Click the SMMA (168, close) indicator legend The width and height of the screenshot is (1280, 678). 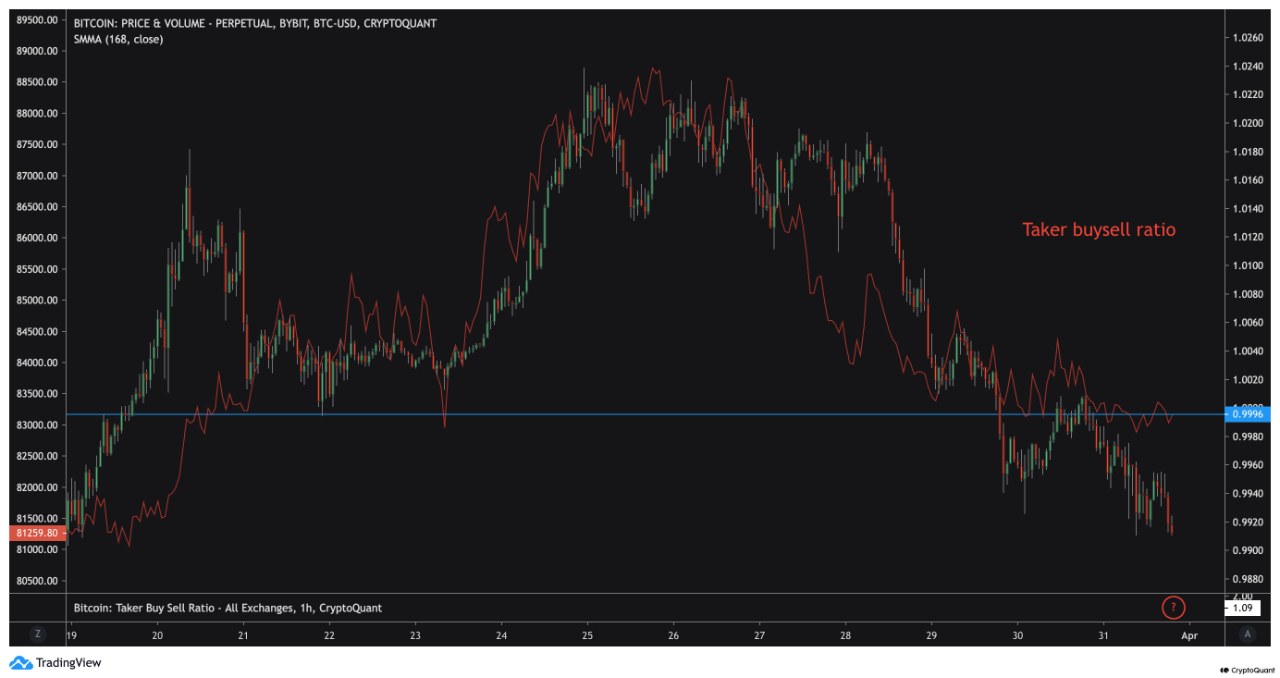click(118, 39)
